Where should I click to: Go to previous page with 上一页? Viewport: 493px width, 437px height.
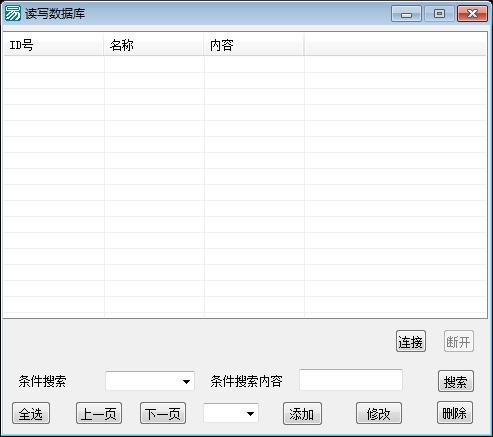point(99,413)
